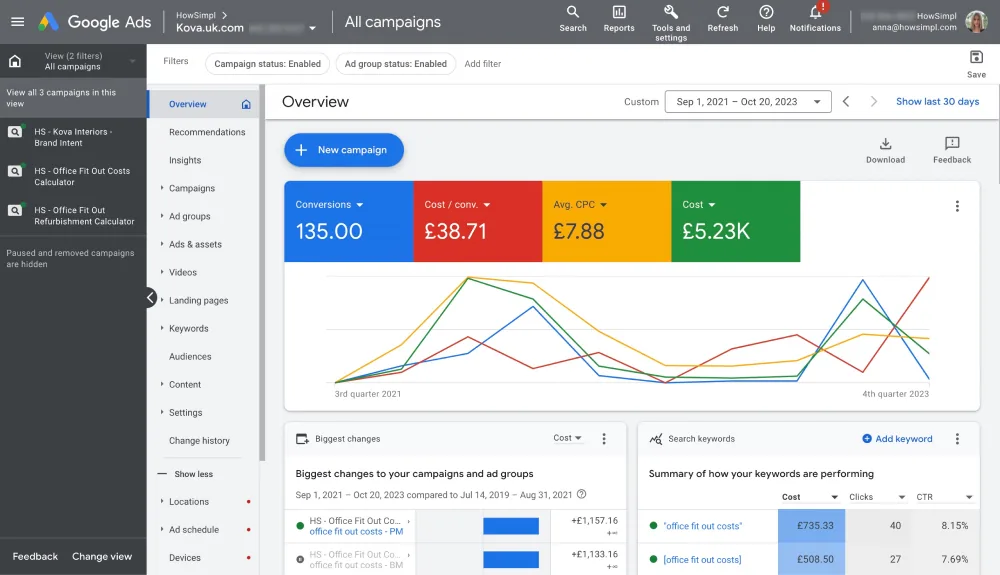Open more options for Search keywords card
The height and width of the screenshot is (575, 1000).
pos(957,439)
